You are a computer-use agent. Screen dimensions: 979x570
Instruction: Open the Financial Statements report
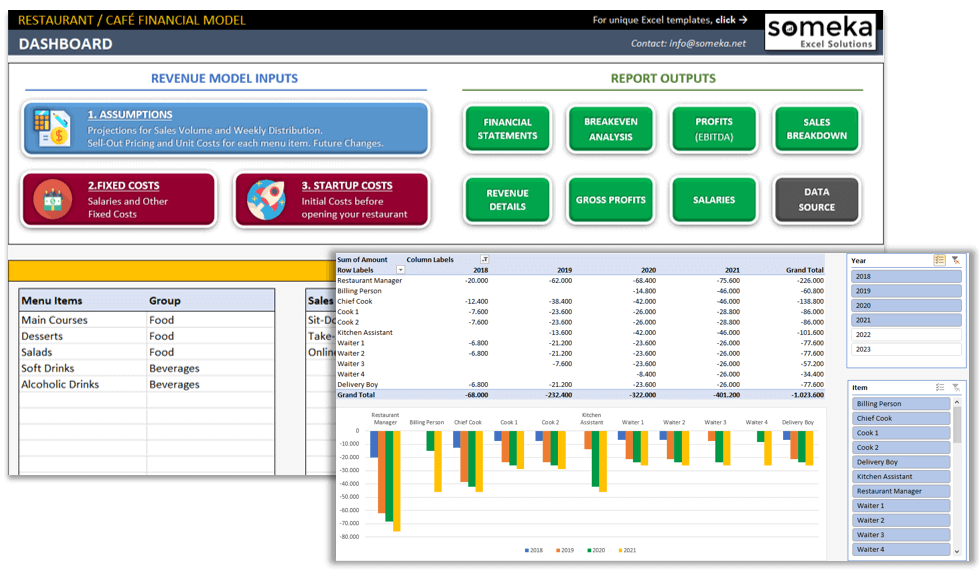[x=507, y=129]
